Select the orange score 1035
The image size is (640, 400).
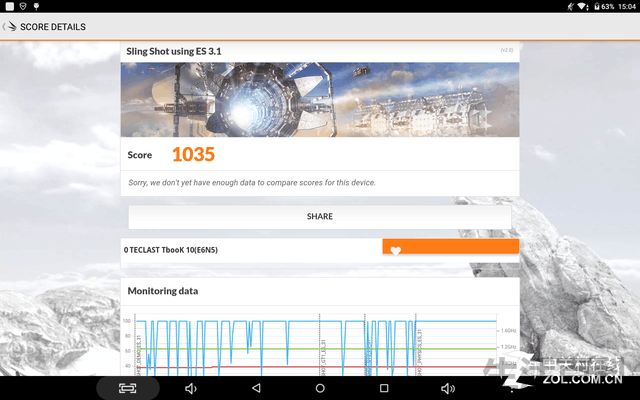[x=193, y=154]
